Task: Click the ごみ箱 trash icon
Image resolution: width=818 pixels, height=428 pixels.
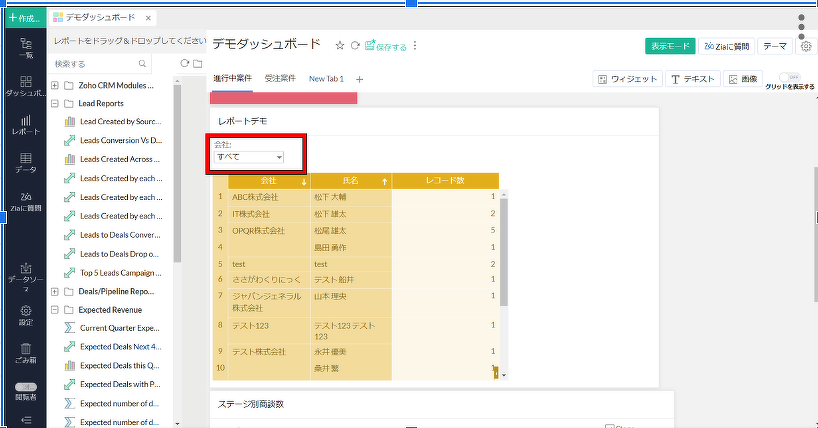Action: 25,352
